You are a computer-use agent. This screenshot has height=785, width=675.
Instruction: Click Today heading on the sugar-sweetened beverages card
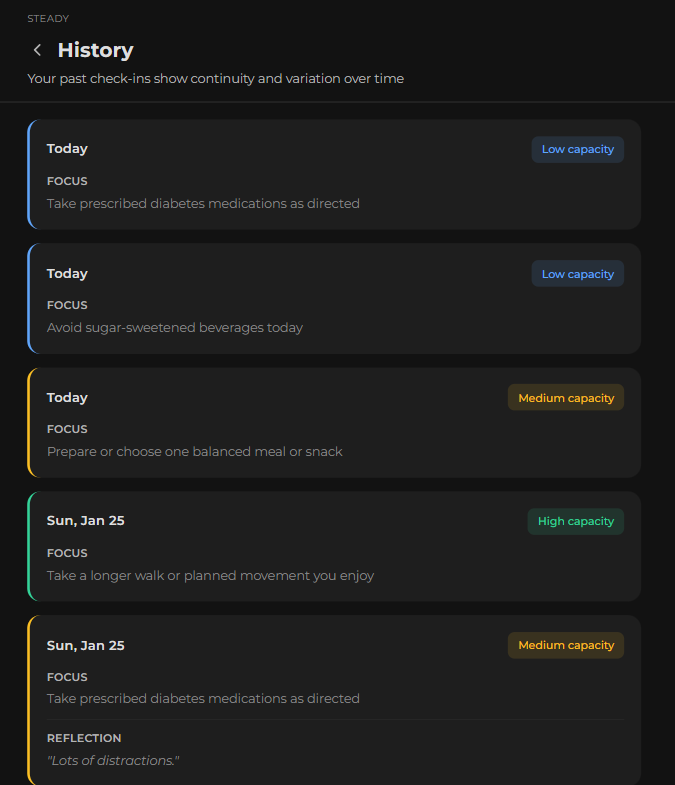[x=67, y=274]
